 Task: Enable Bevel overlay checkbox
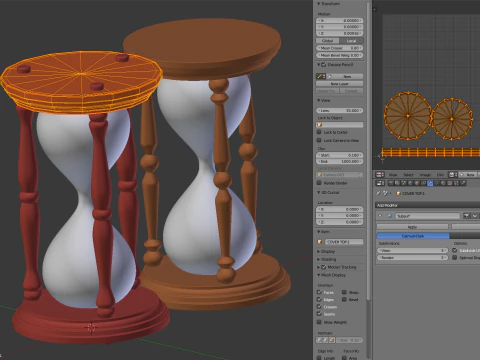coord(344,299)
